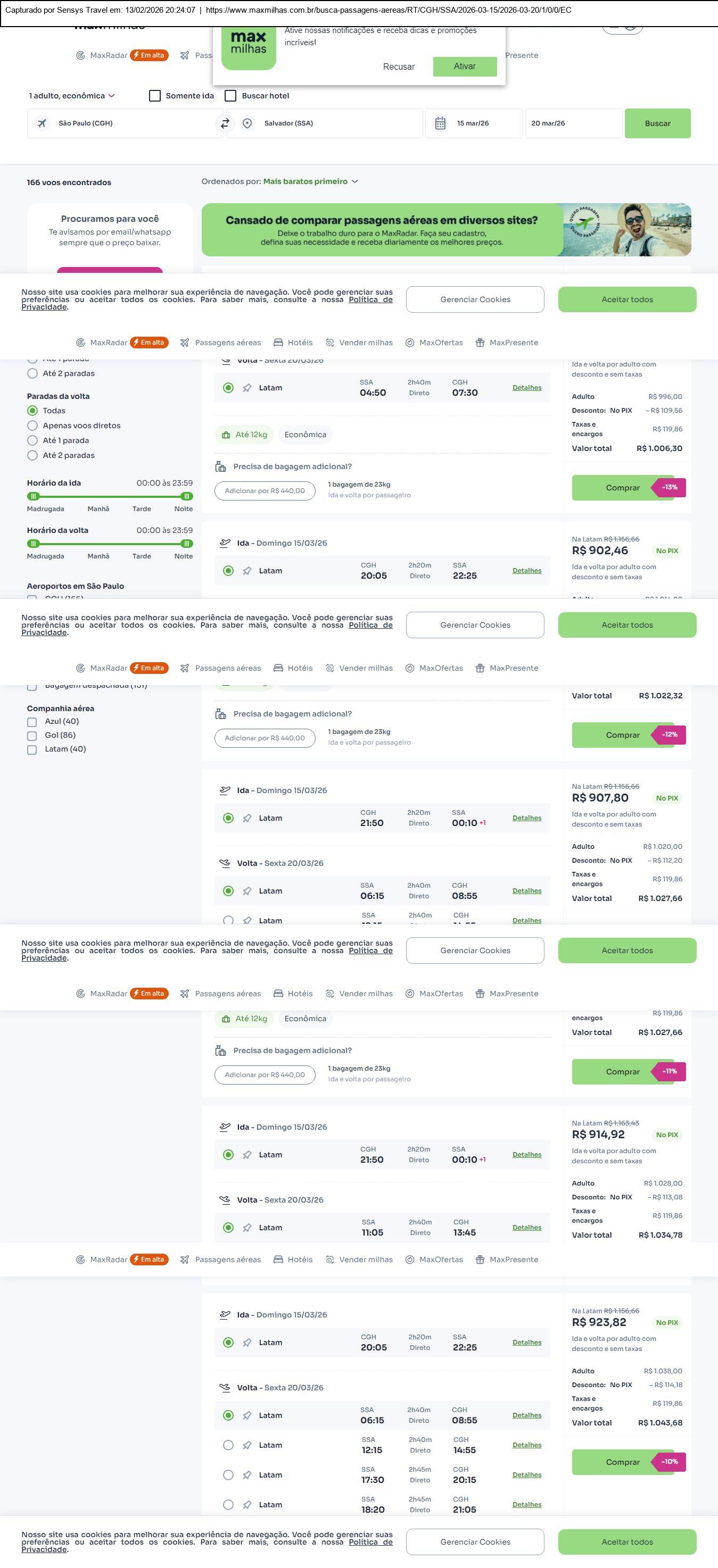
Task: Open the 20 mar/26 return date picker
Action: coord(573,123)
